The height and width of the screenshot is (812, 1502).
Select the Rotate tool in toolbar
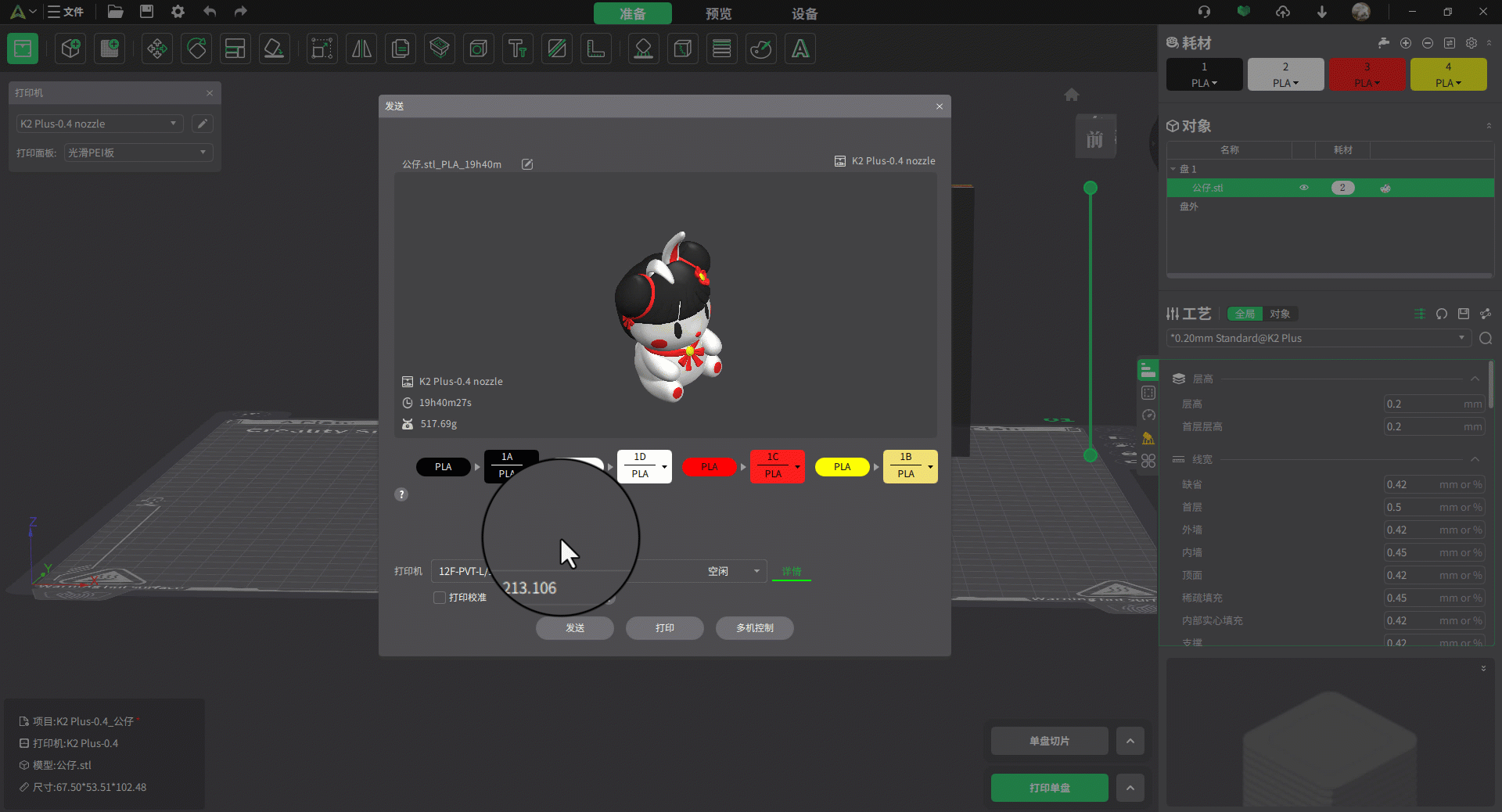[196, 49]
